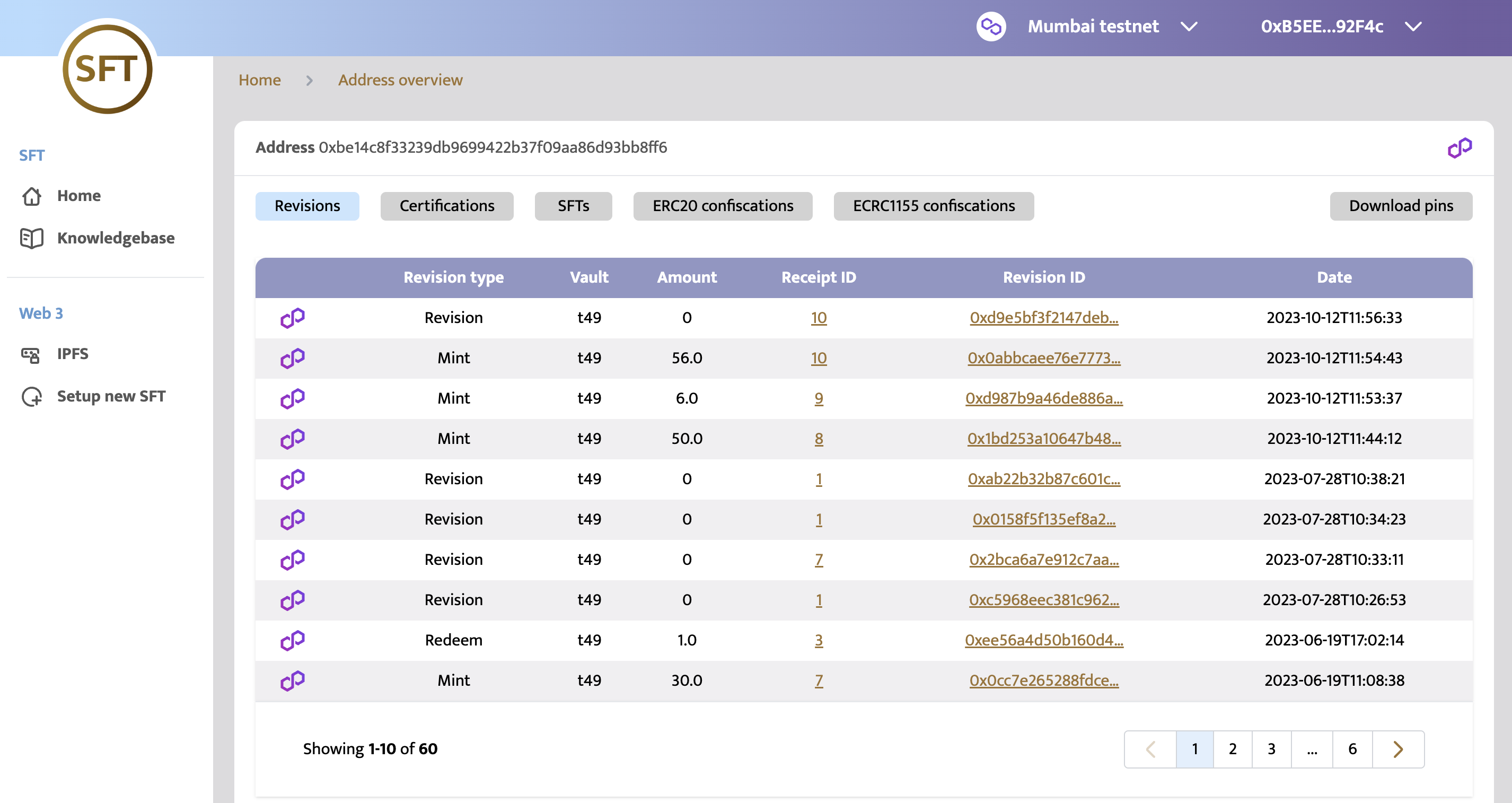
Task: Open receipt ID 8
Action: (819, 439)
